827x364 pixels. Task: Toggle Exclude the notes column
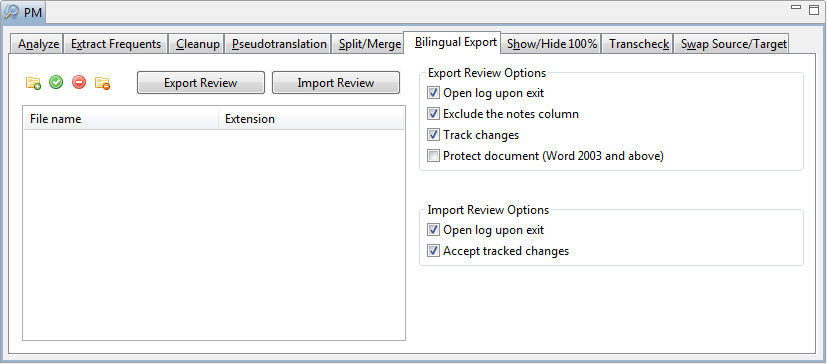tap(434, 114)
